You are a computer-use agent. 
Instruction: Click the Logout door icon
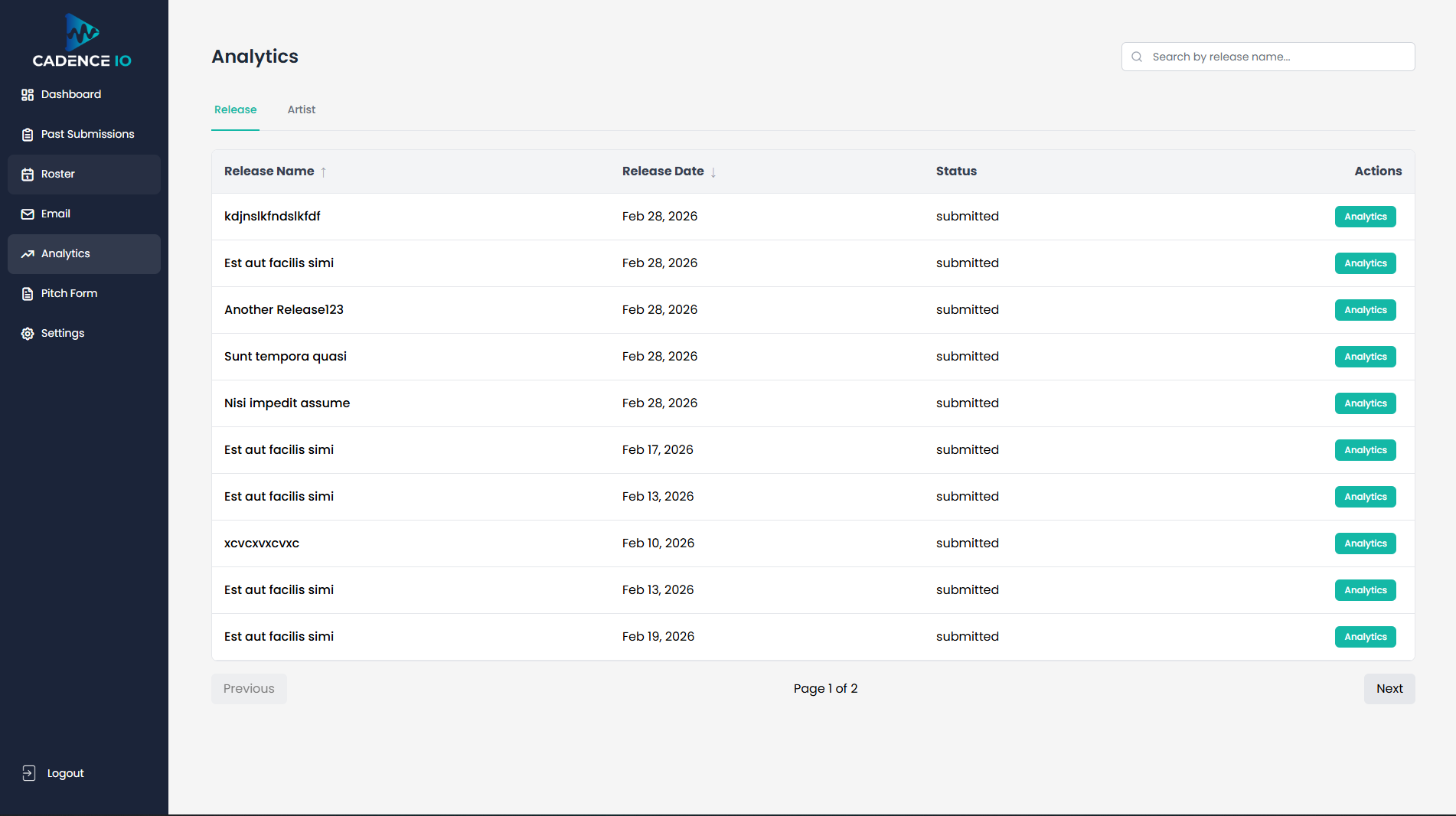[29, 773]
